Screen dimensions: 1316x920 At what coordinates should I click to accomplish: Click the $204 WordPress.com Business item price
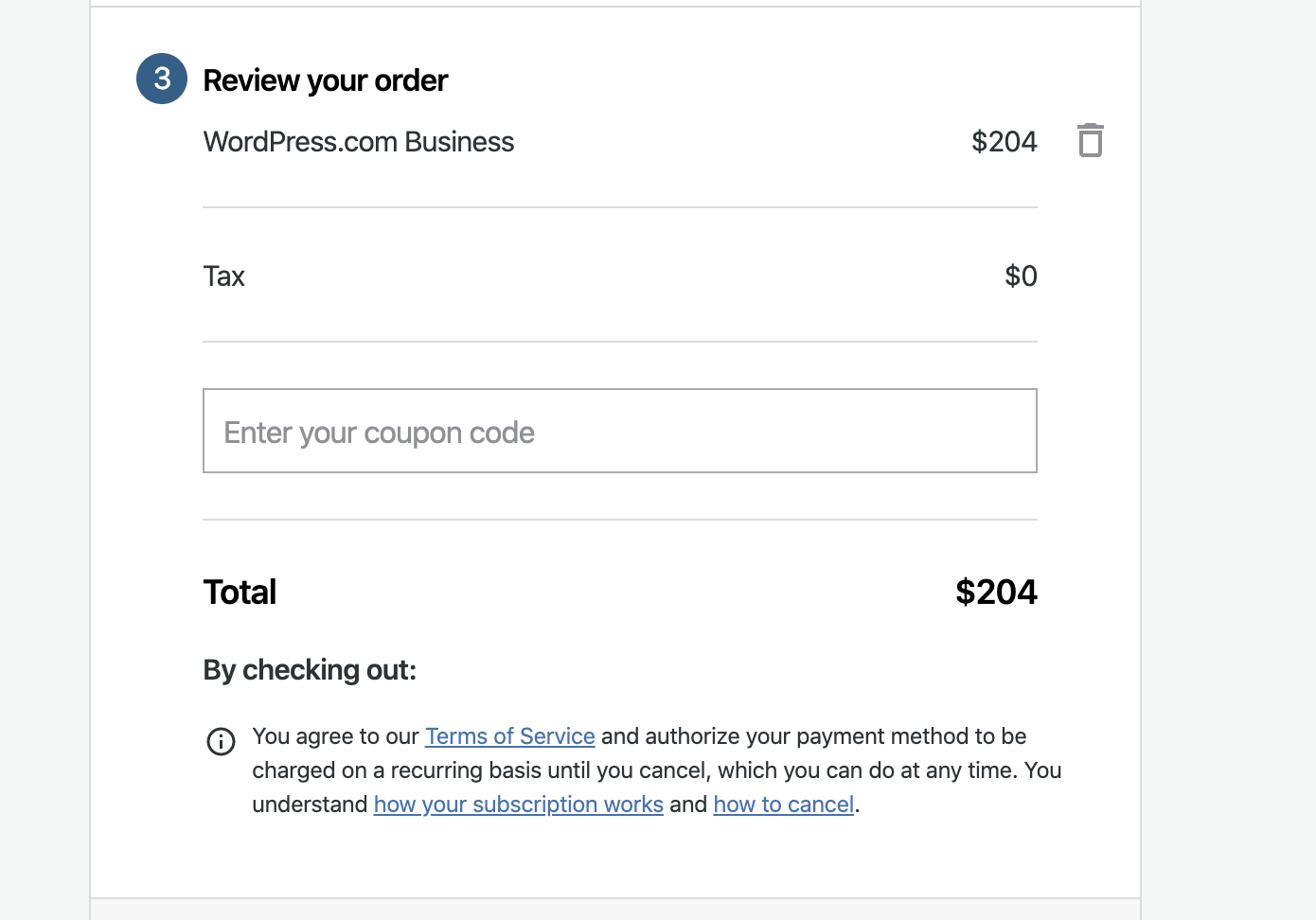[1004, 142]
